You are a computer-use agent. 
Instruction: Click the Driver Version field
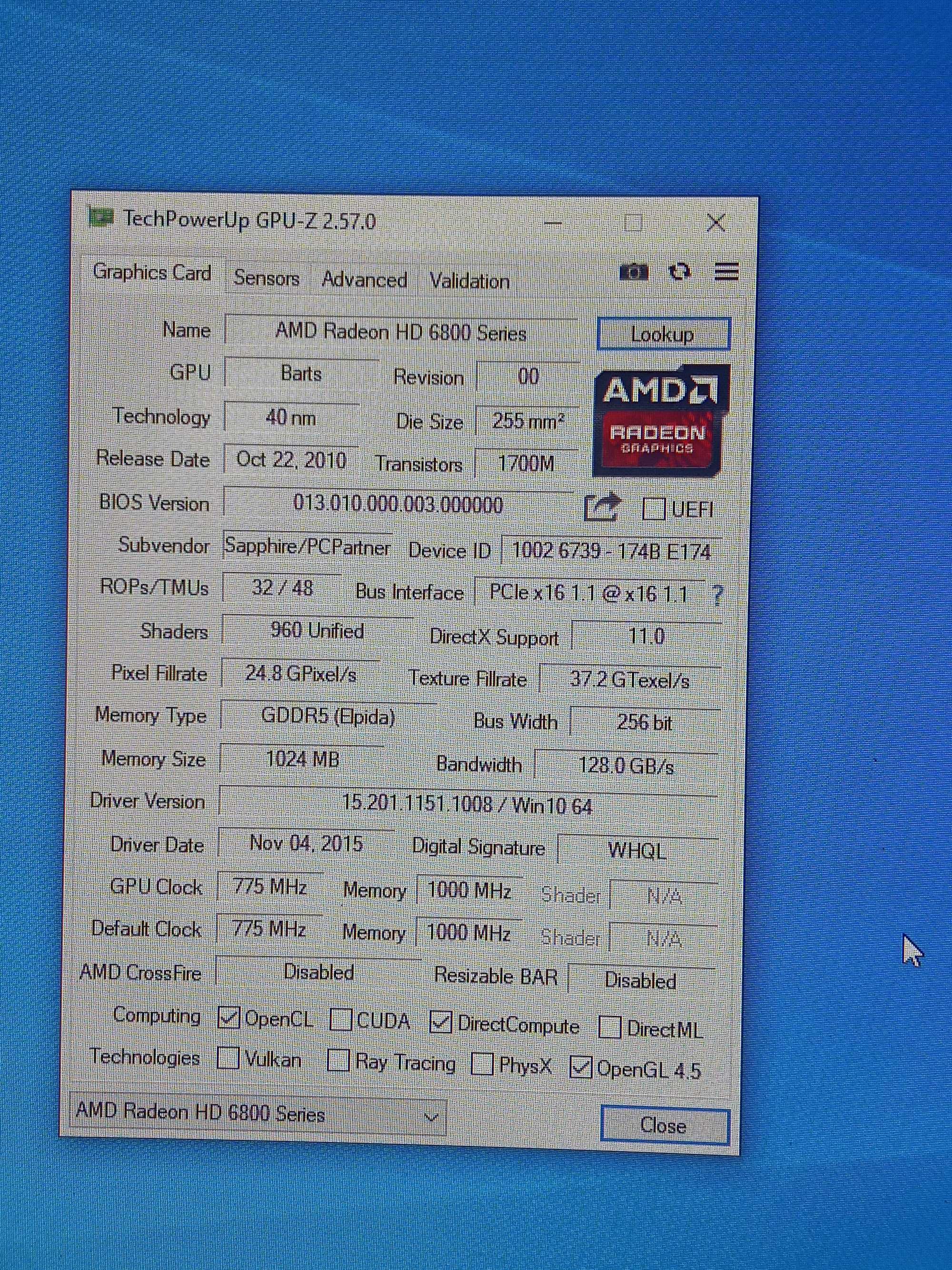point(468,805)
